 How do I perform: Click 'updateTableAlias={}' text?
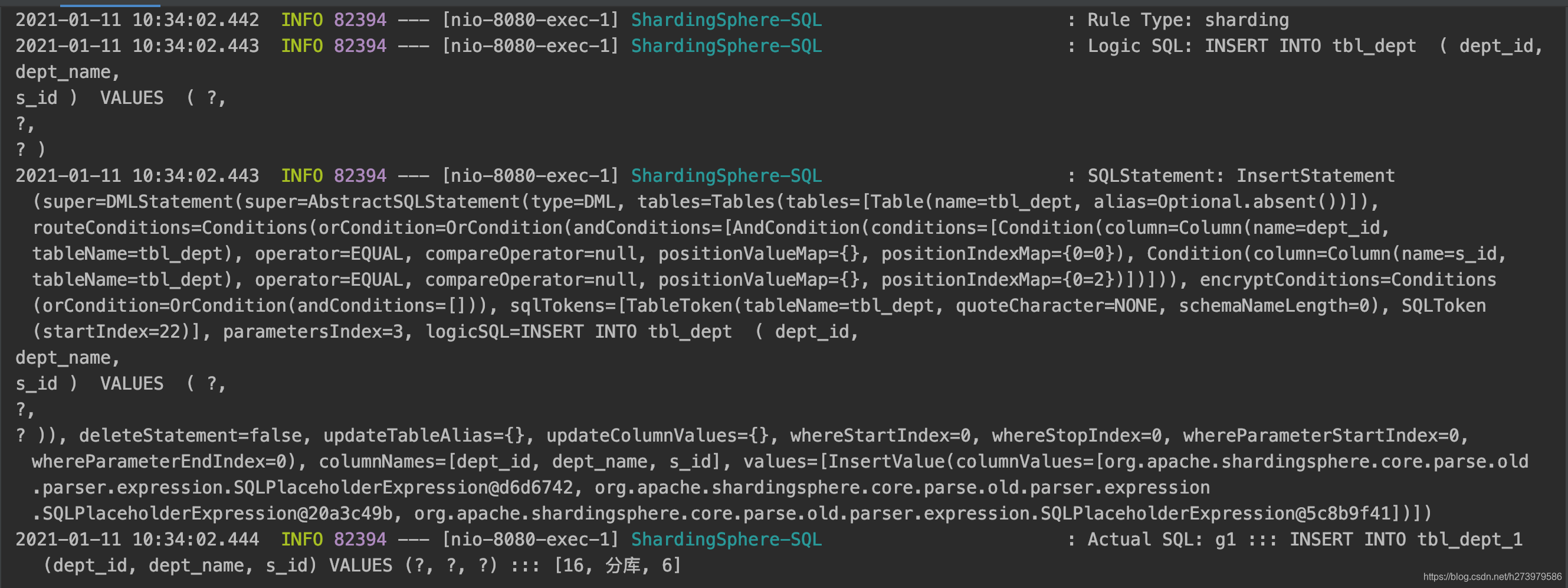click(x=423, y=436)
